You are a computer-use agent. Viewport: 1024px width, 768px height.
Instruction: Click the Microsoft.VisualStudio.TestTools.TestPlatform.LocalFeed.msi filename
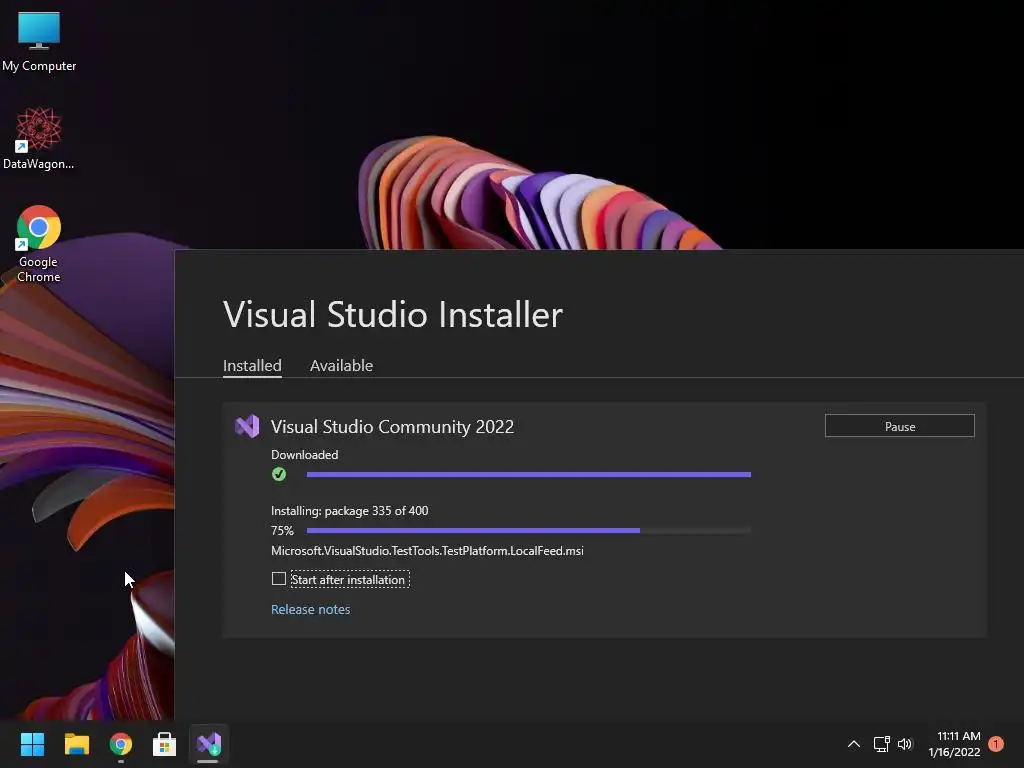point(427,551)
